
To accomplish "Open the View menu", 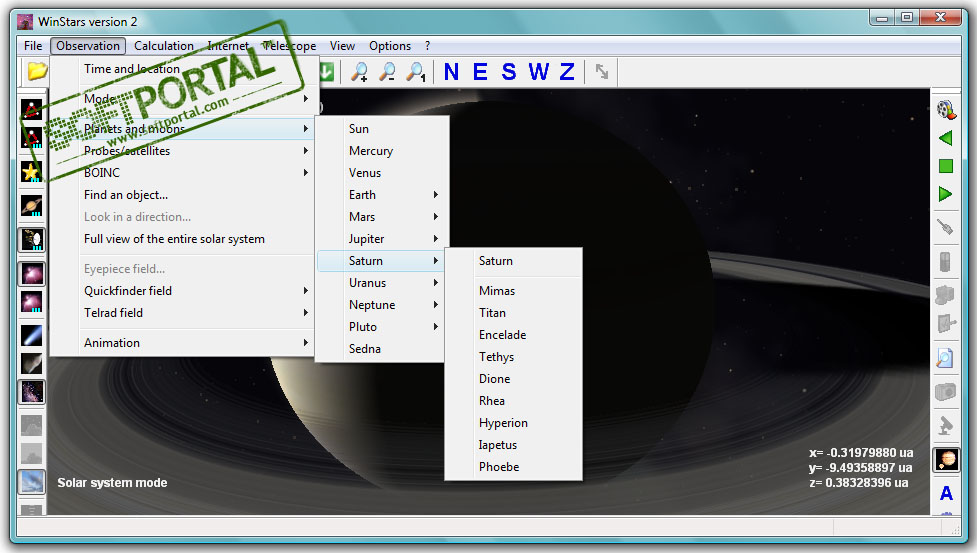I will (x=342, y=45).
